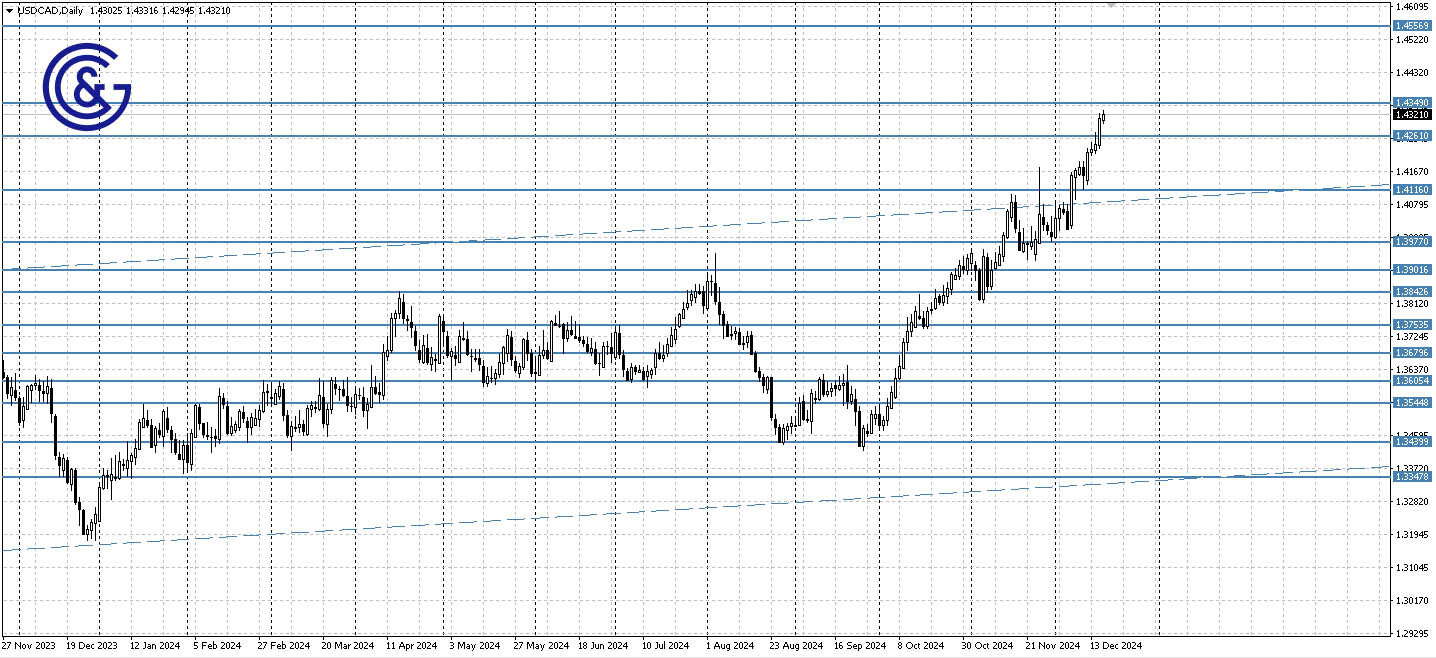This screenshot has height=658, width=1436.
Task: Click the 1.34399 level label
Action: click(x=1413, y=443)
